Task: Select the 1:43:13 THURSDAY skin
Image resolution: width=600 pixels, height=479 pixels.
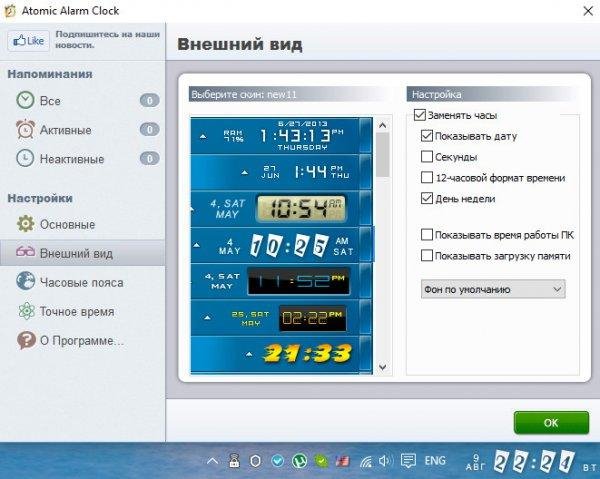Action: click(x=281, y=135)
